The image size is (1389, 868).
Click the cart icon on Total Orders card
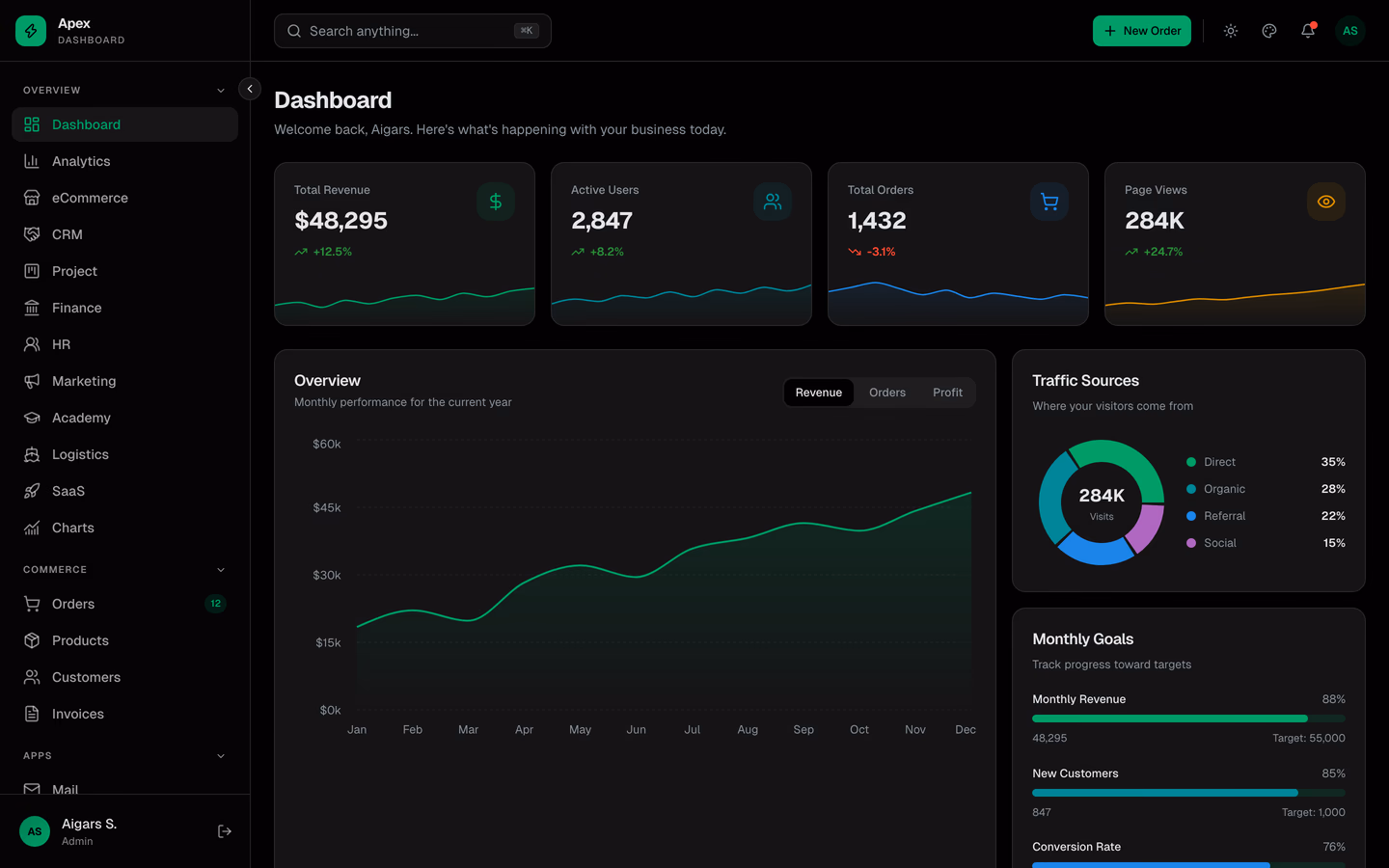1049,202
